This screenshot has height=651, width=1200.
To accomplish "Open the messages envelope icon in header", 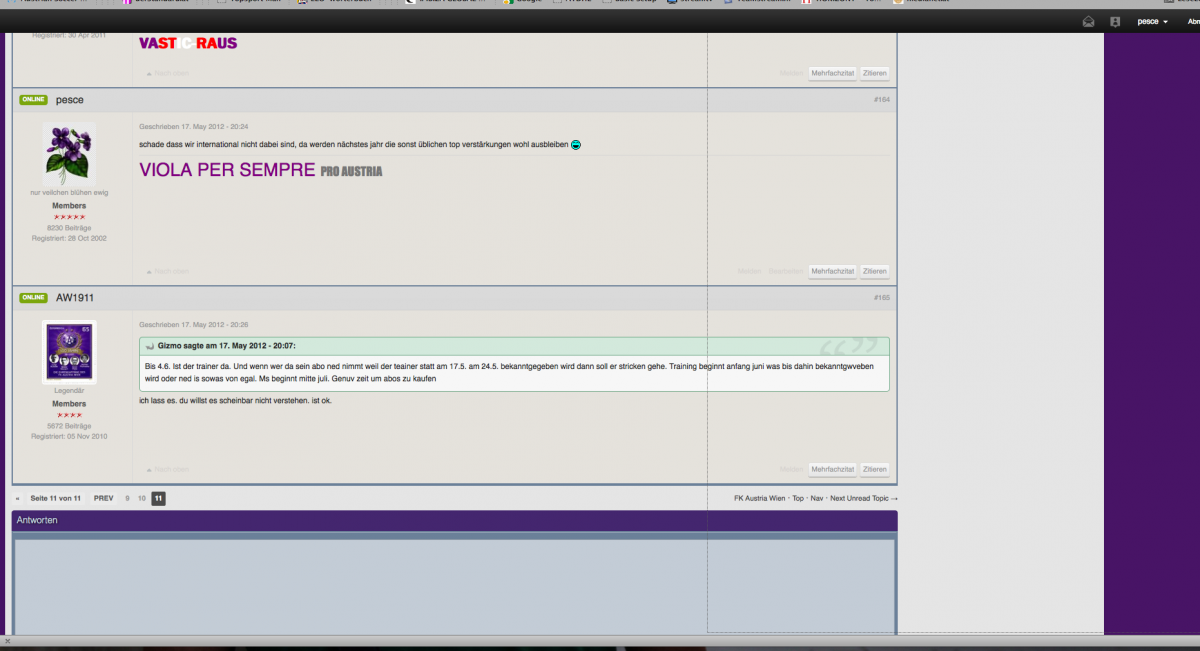I will tap(1088, 21).
